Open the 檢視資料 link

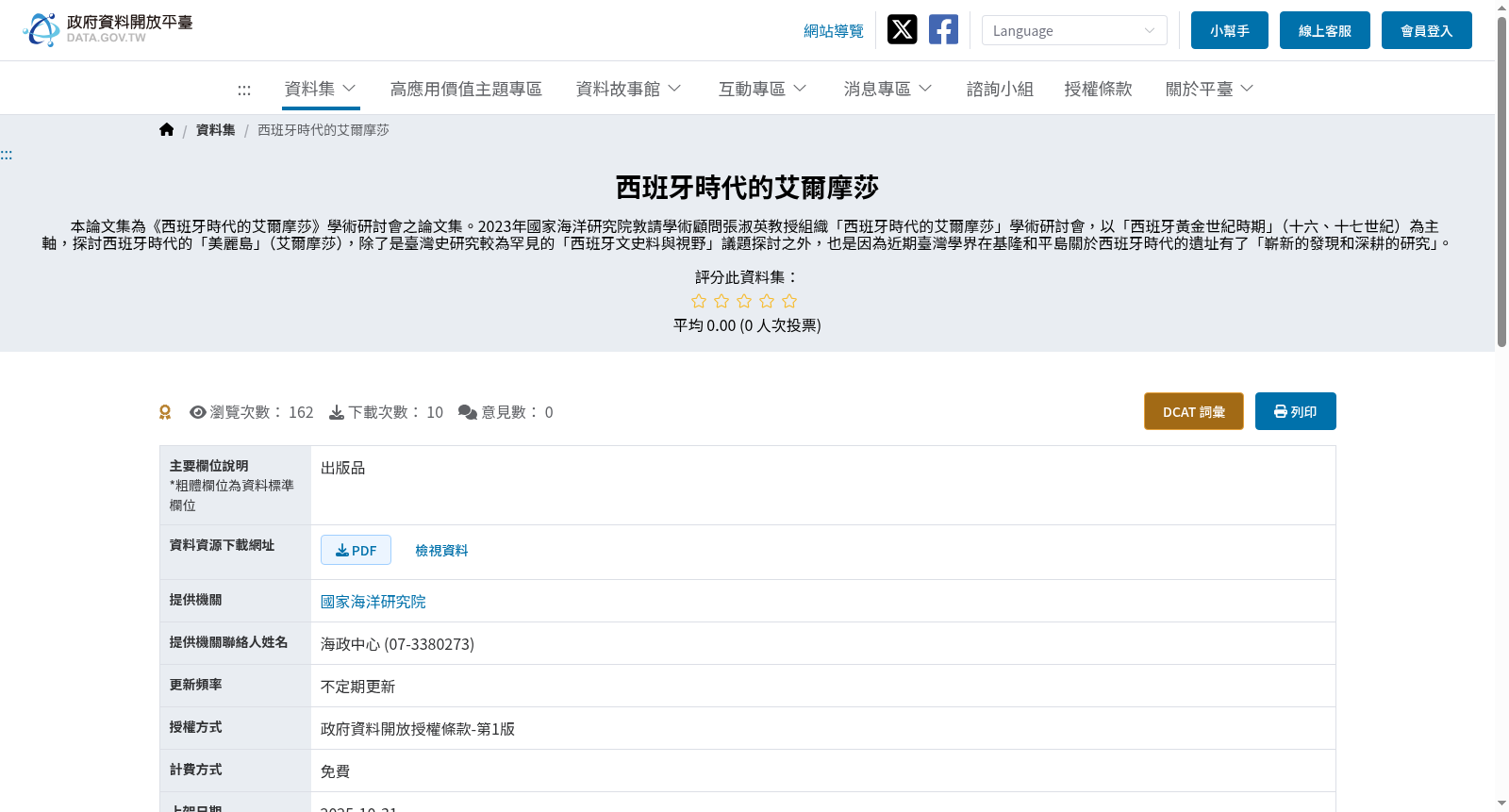click(x=441, y=550)
